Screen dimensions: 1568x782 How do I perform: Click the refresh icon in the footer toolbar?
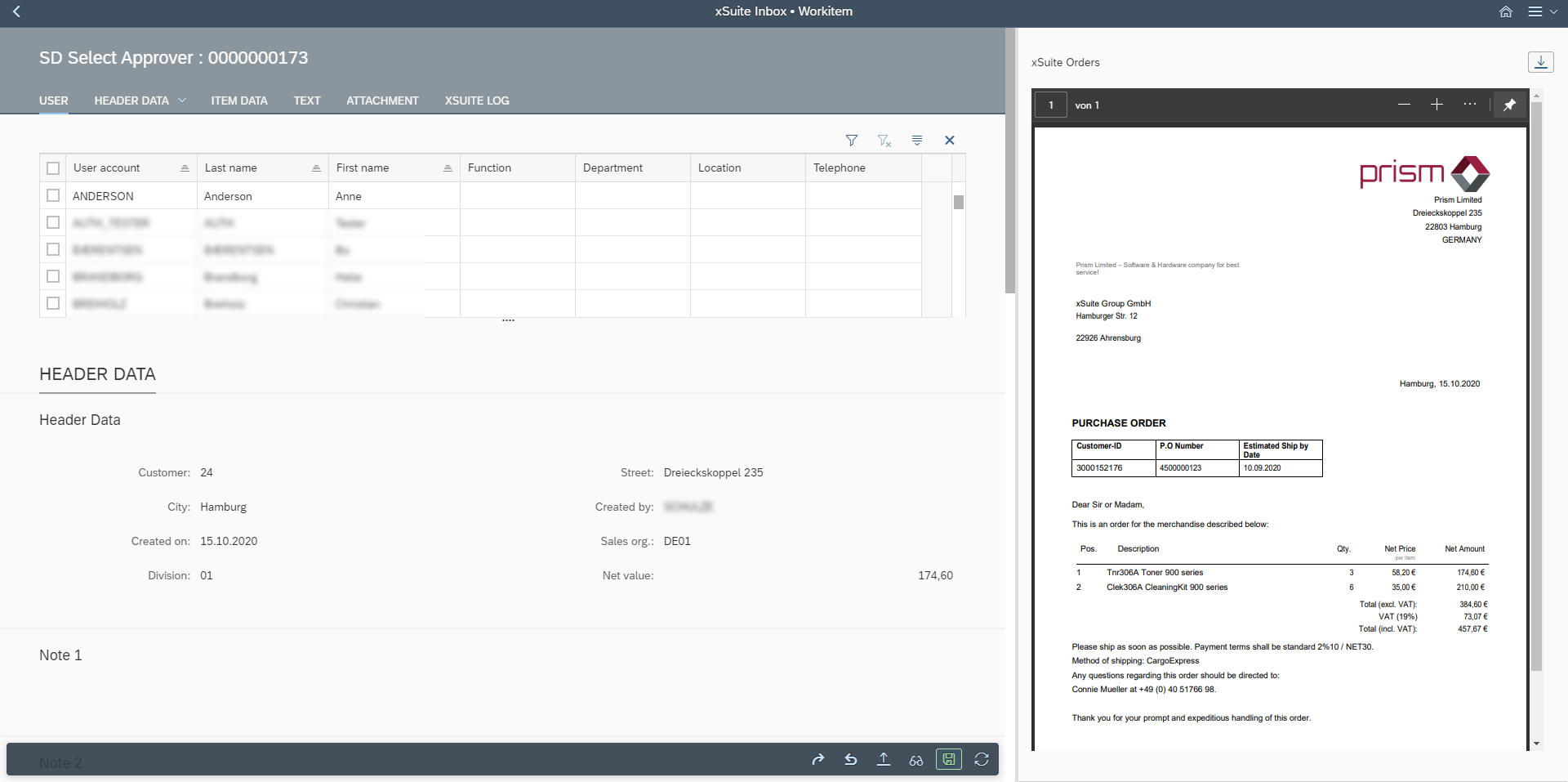982,759
